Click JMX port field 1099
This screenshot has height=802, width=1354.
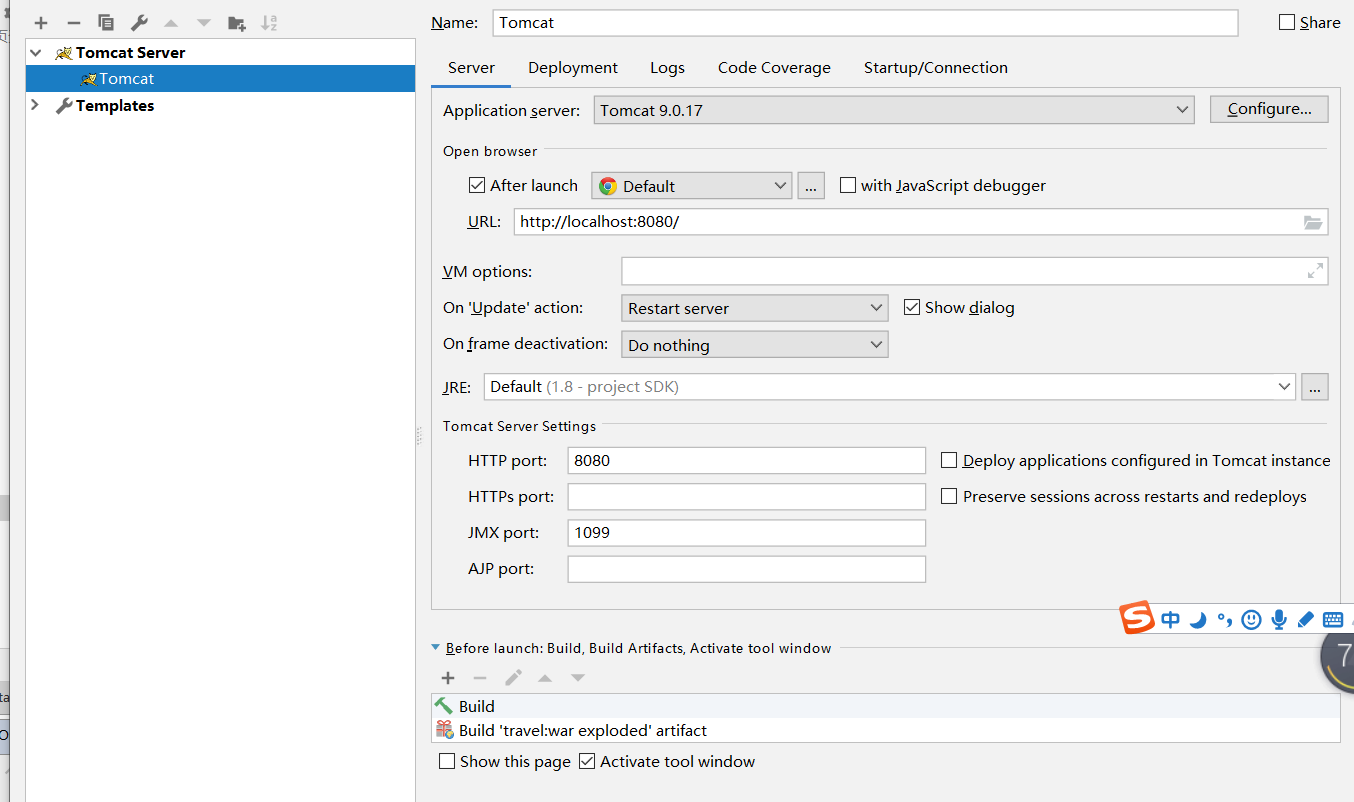(747, 532)
